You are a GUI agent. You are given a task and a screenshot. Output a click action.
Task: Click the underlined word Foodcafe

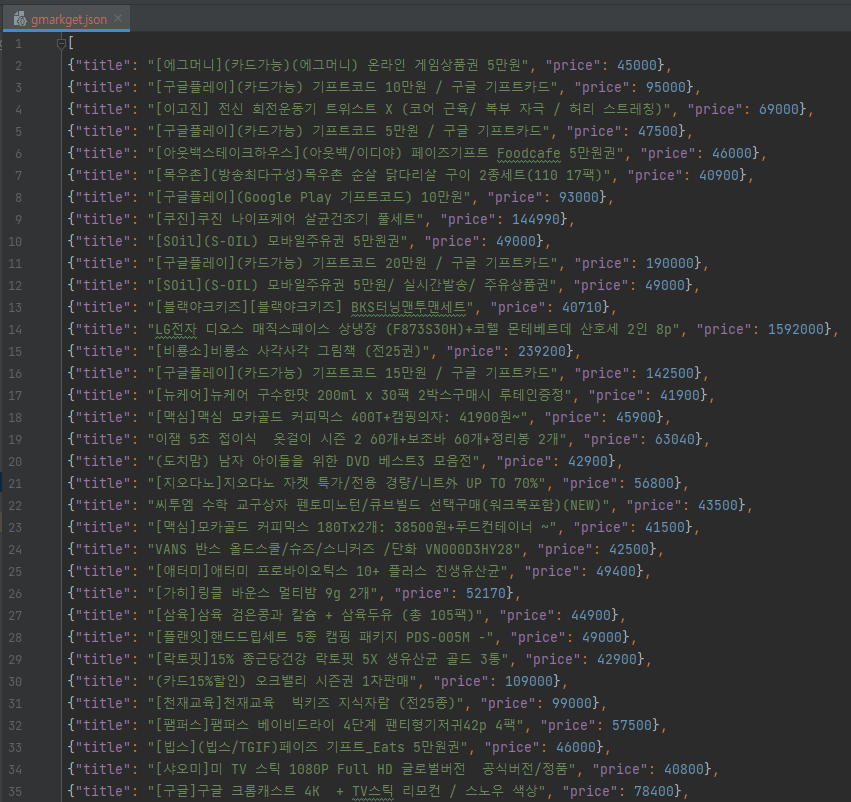(529, 154)
